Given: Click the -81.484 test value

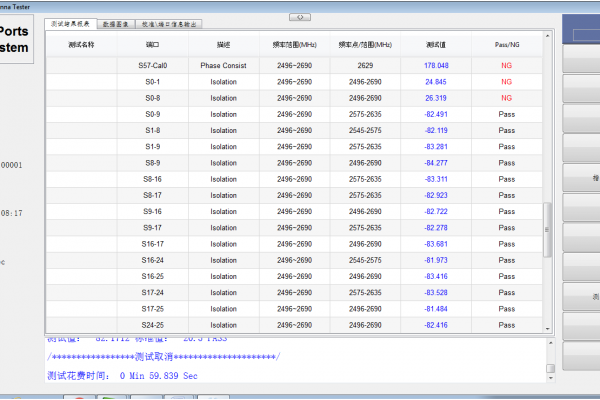Looking at the screenshot, I should tap(436, 309).
